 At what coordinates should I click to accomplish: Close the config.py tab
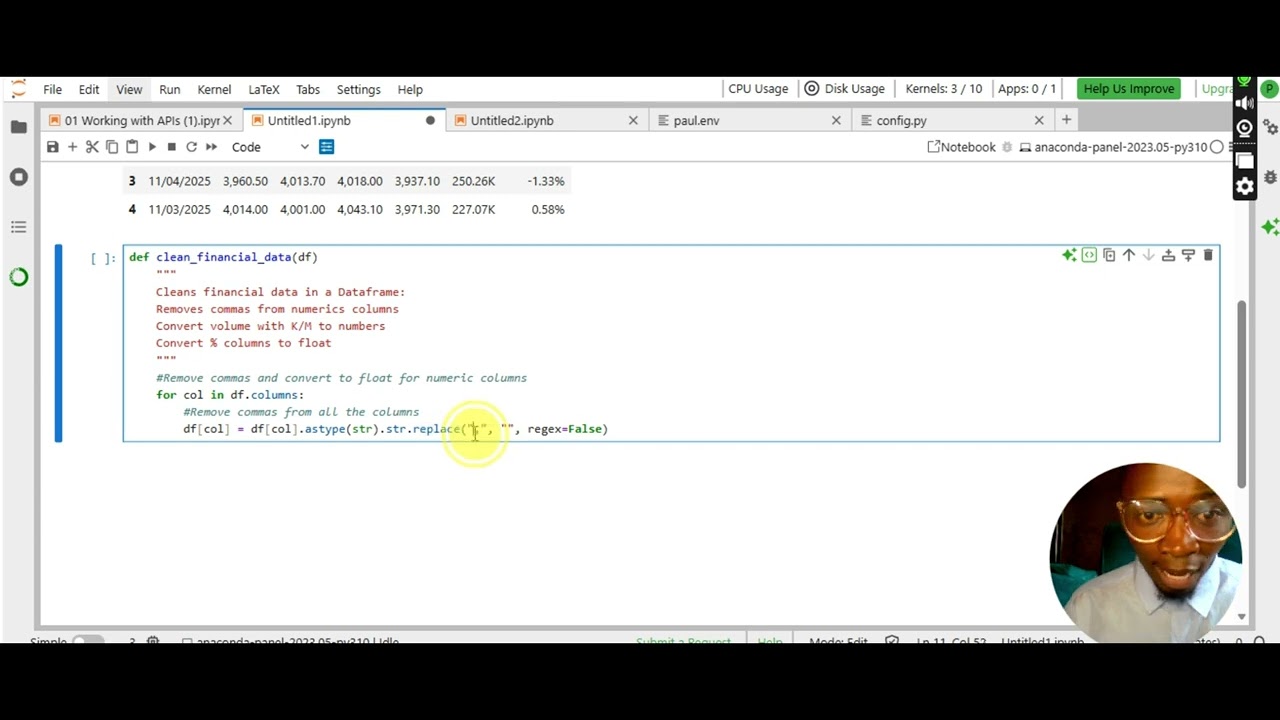[x=1039, y=120]
